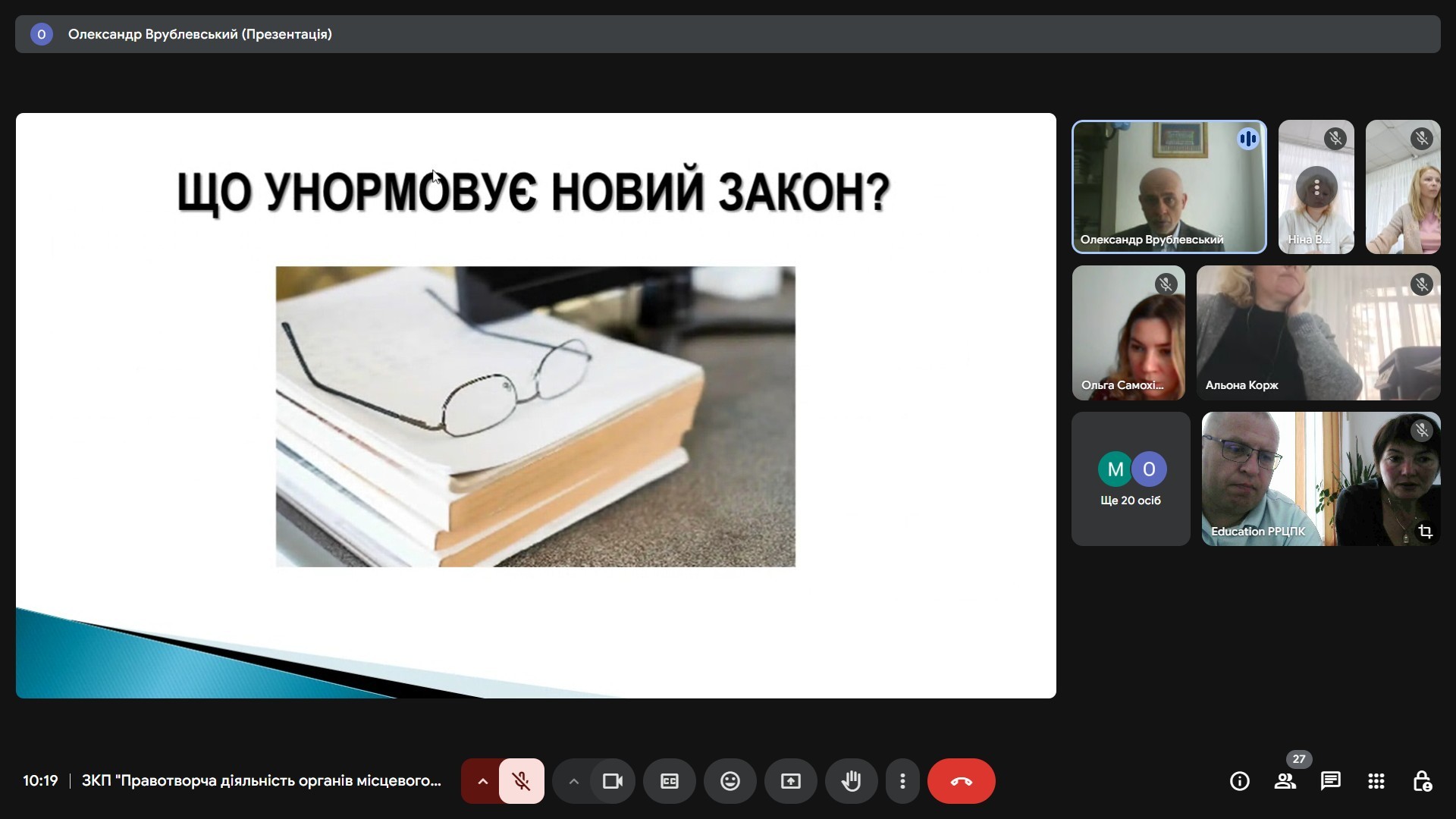Open the host controls lock icon

[x=1421, y=781]
